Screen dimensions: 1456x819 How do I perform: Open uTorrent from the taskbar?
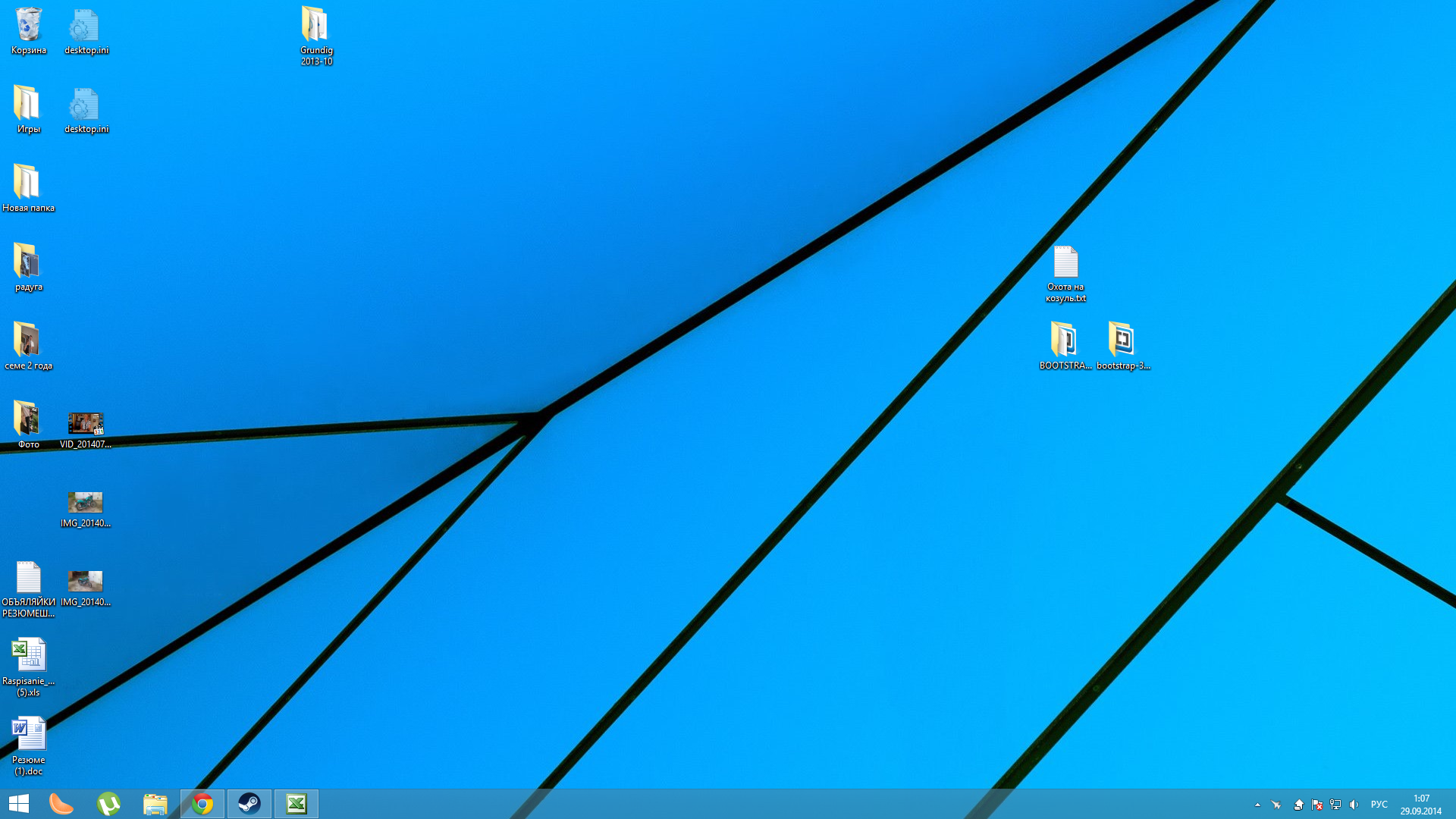tap(108, 804)
